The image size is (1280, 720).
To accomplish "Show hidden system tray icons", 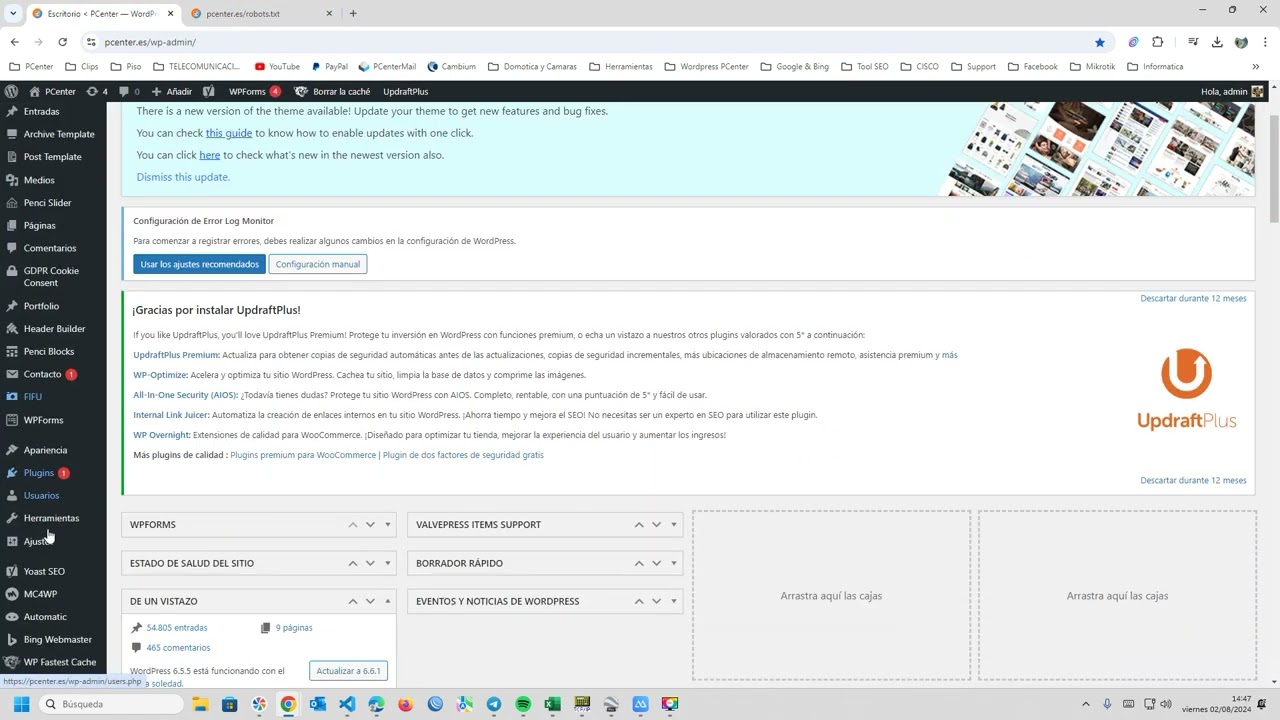I will (x=1086, y=704).
